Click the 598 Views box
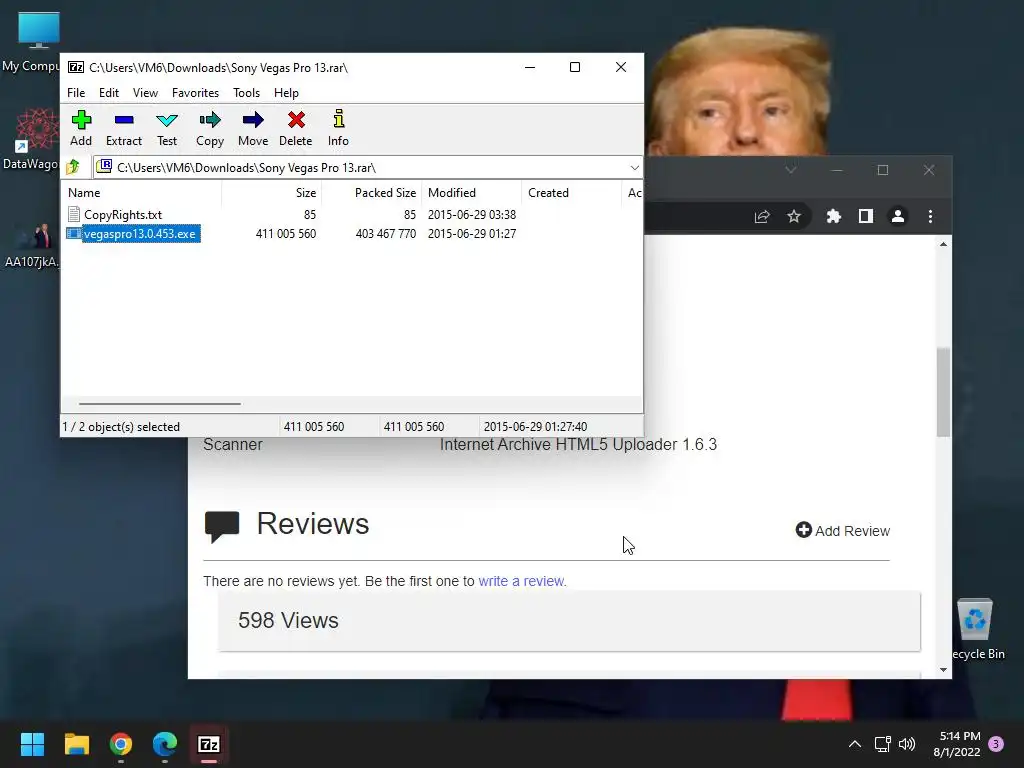This screenshot has width=1024, height=768. [569, 620]
